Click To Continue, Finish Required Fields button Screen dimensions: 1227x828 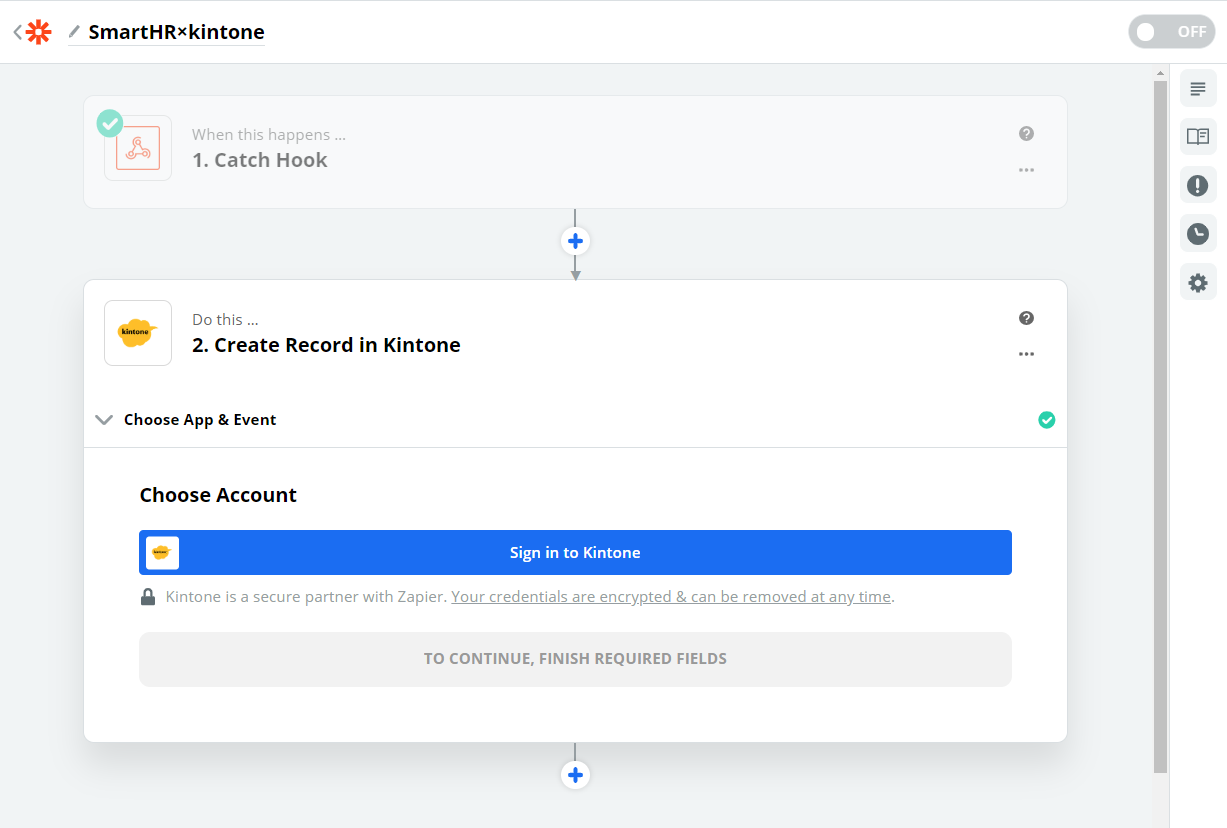pyautogui.click(x=575, y=659)
